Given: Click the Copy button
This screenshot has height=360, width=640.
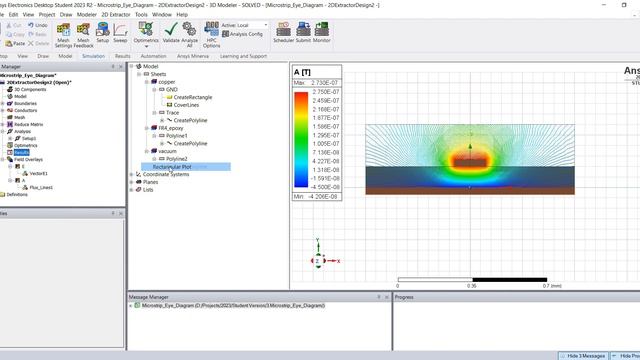Looking at the screenshot, I should tap(15, 34).
